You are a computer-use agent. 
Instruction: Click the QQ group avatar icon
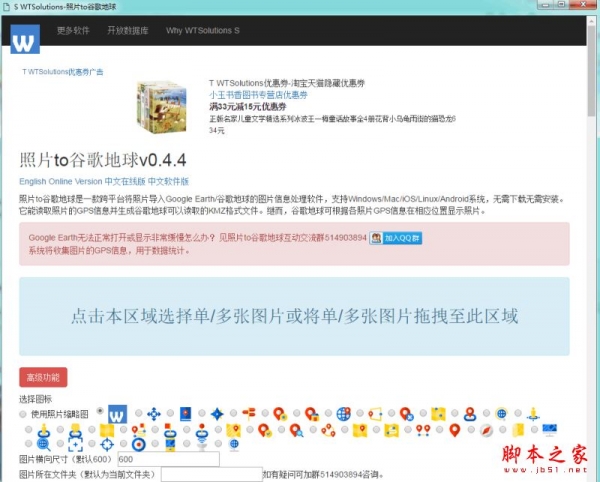(x=376, y=238)
